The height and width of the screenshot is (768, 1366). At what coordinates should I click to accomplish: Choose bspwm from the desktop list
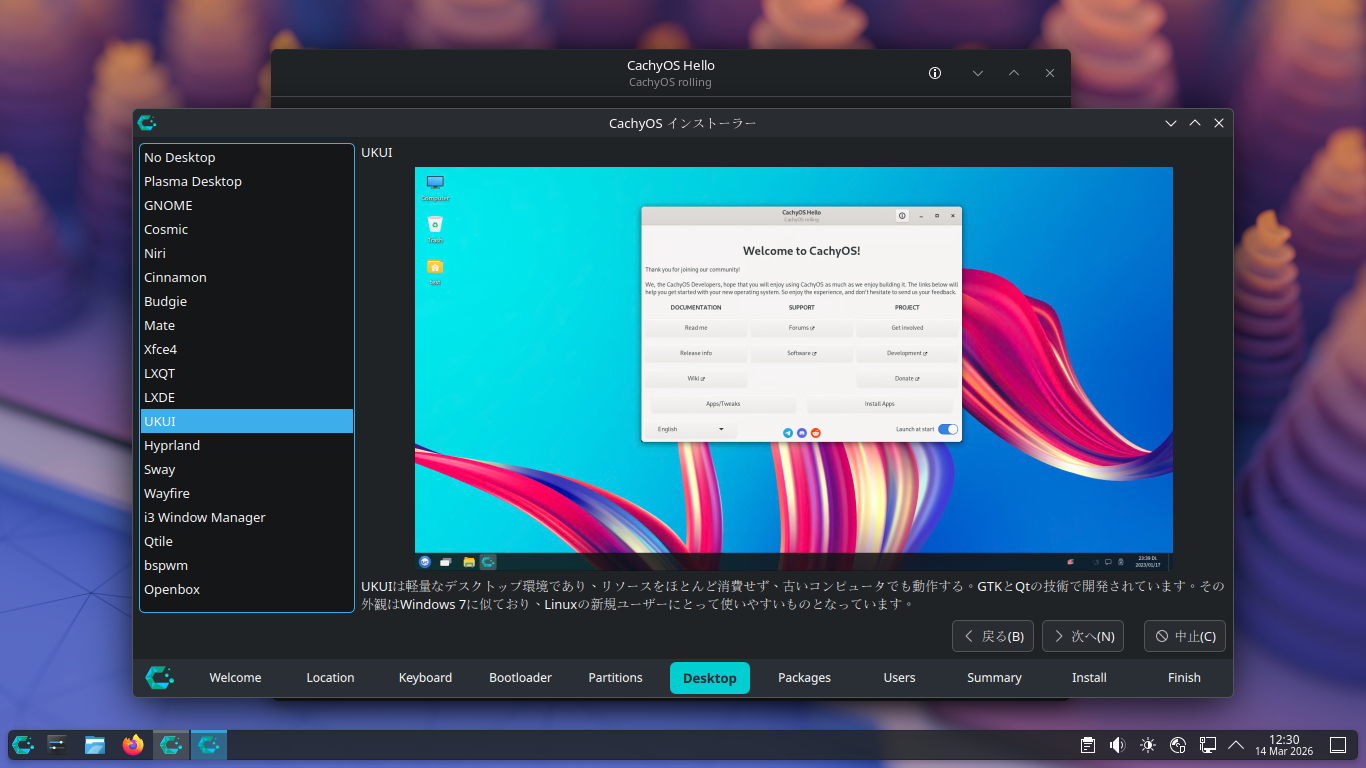(247, 565)
